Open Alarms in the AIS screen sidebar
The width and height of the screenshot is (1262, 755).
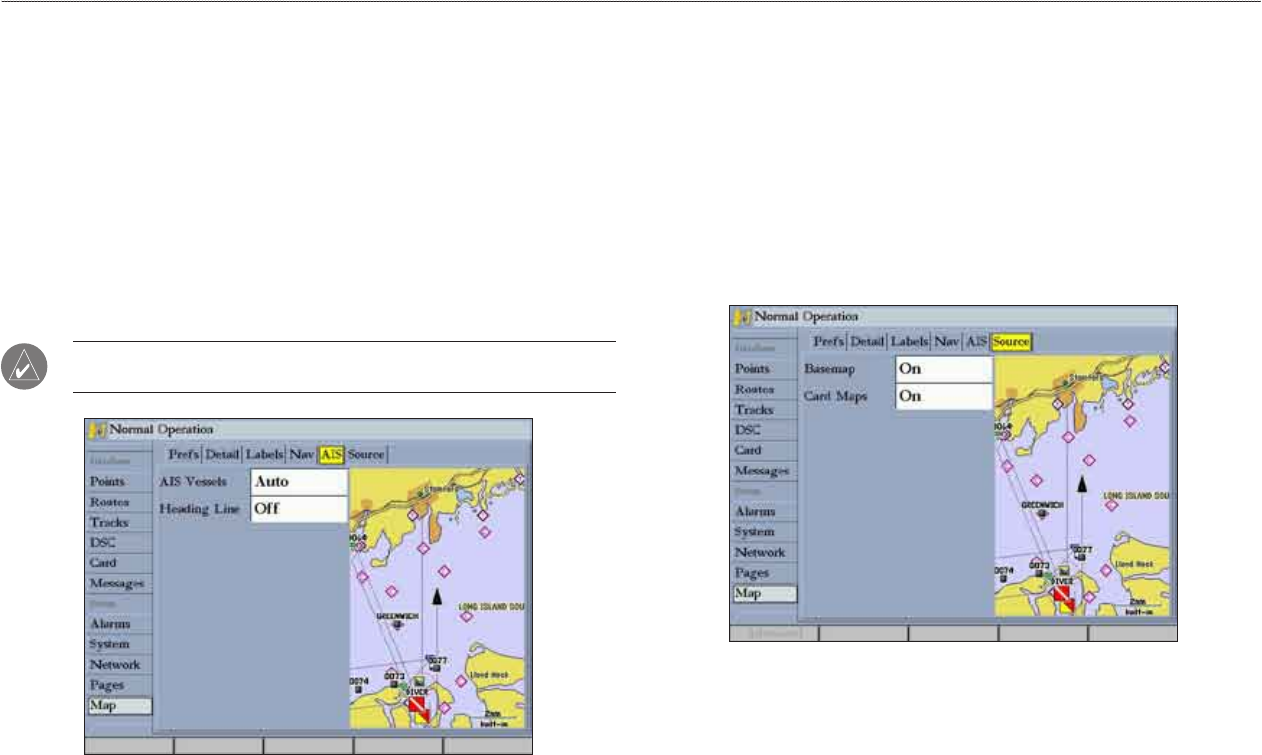119,624
